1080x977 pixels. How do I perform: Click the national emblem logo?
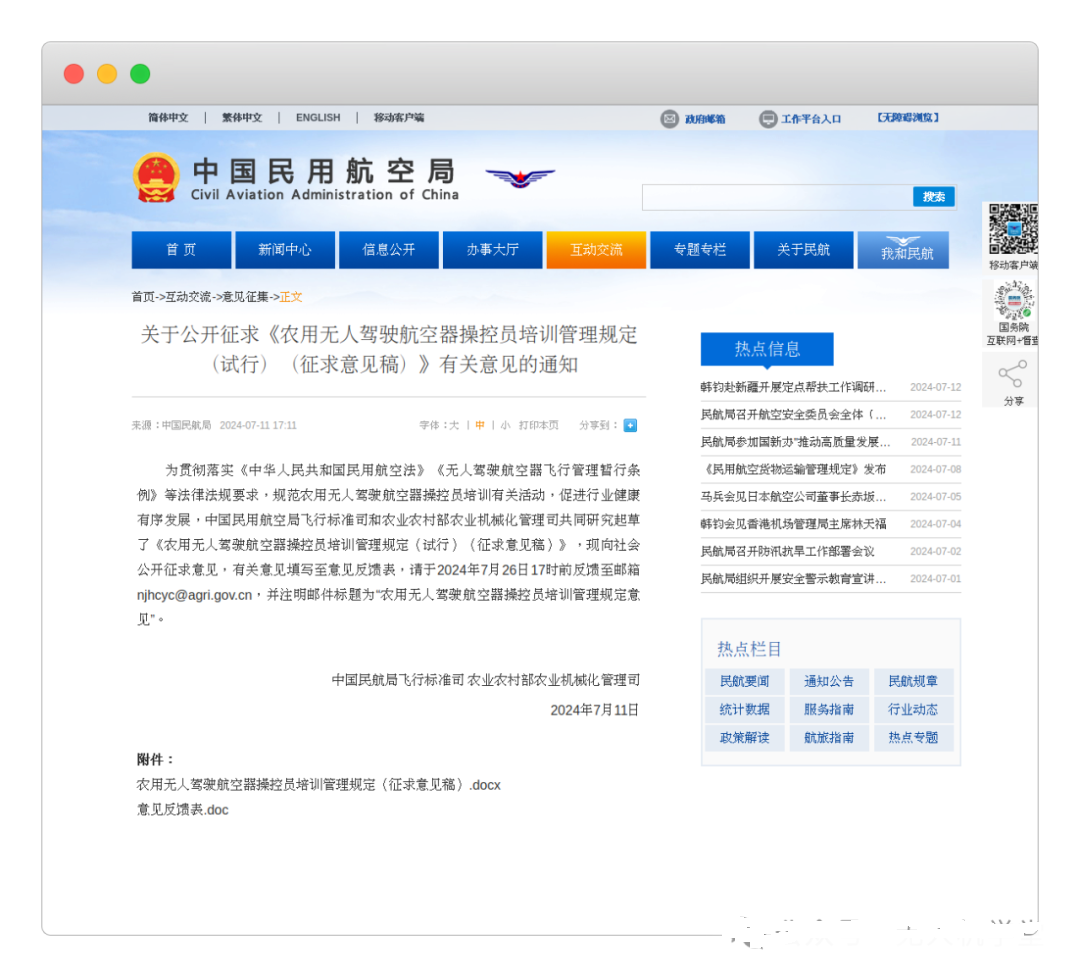157,177
